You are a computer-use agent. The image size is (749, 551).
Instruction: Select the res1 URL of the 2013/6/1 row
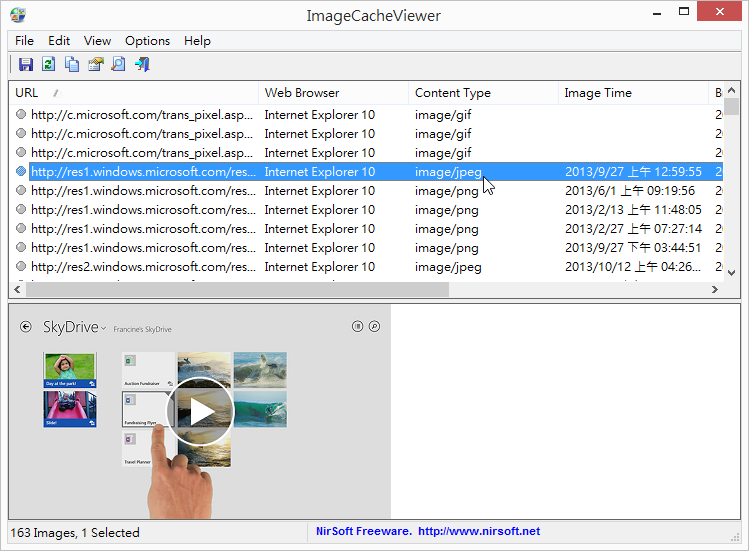click(143, 191)
